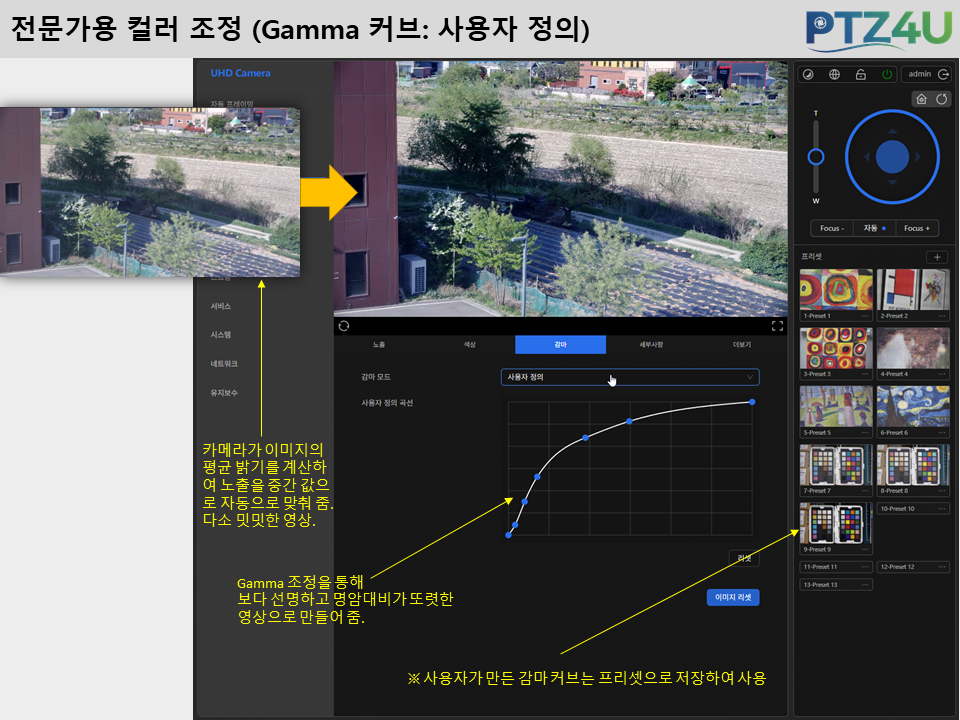Click the fullscreen icon below the video
This screenshot has height=720, width=960.
tap(778, 326)
